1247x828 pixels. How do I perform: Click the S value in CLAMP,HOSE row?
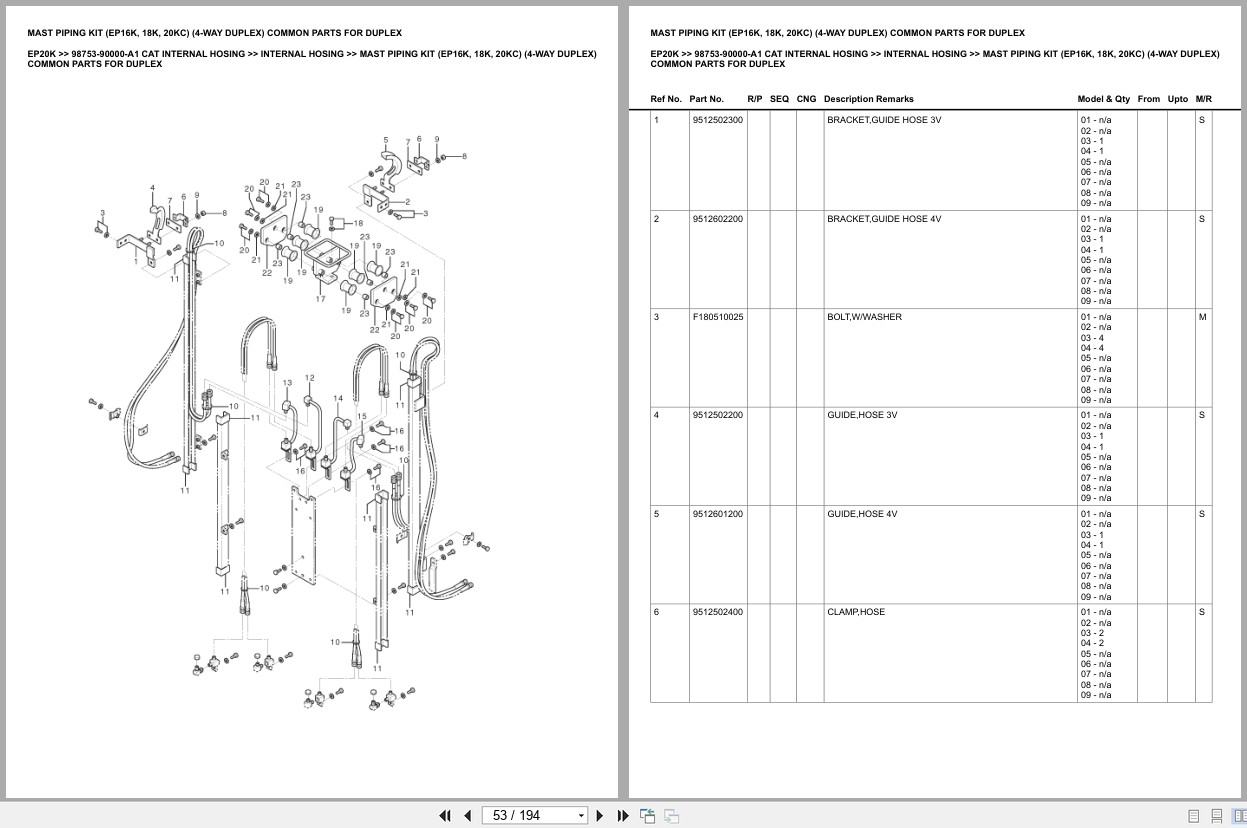point(1202,612)
